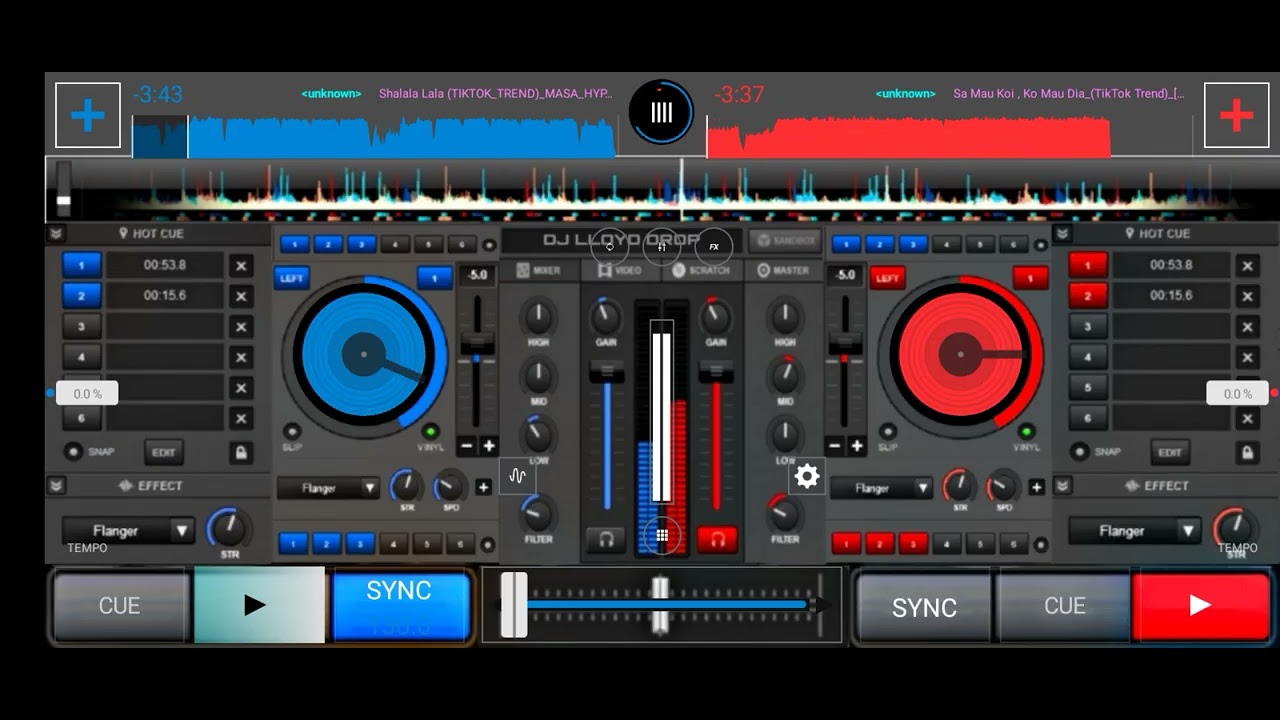Toggle SNAP on left hot cue panel

pyautogui.click(x=73, y=452)
